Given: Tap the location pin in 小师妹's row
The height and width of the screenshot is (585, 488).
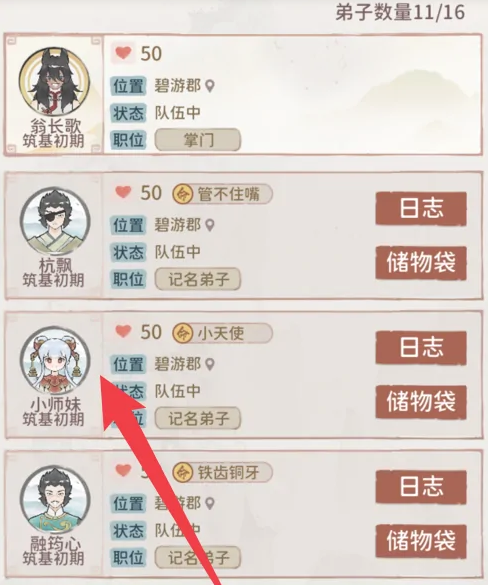Looking at the screenshot, I should pyautogui.click(x=210, y=365).
